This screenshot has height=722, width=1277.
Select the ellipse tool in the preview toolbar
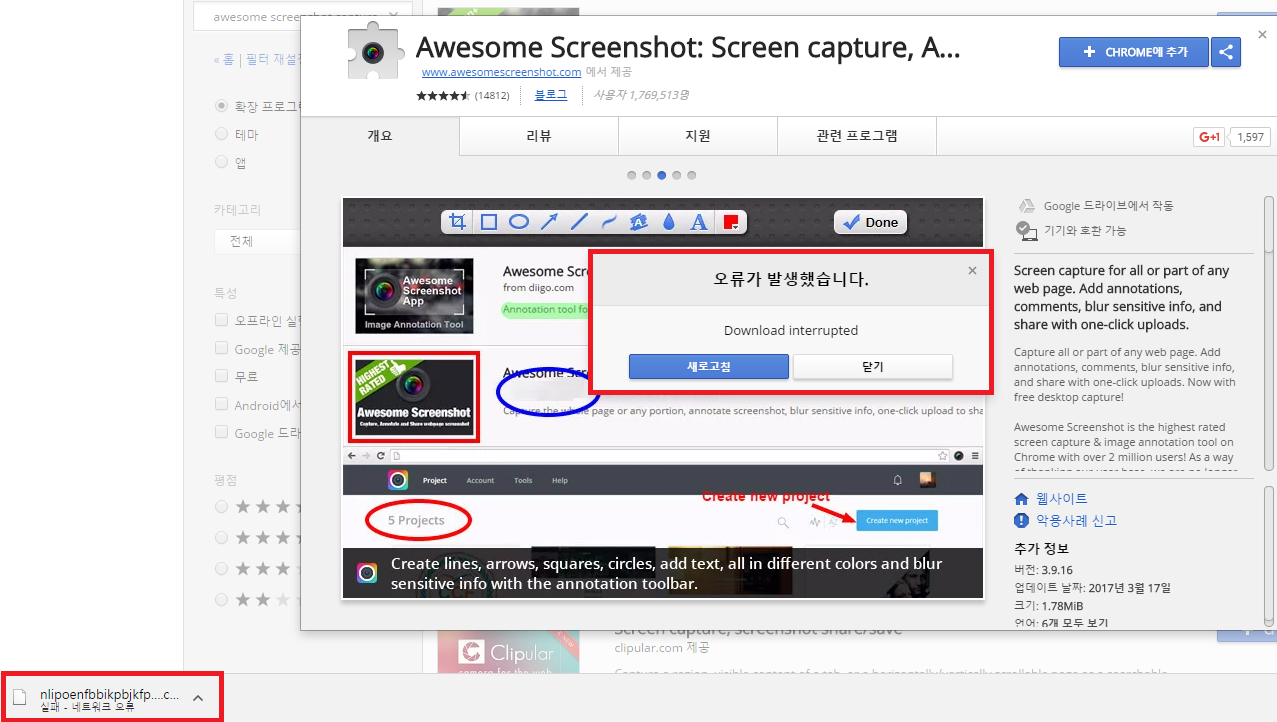(x=519, y=222)
